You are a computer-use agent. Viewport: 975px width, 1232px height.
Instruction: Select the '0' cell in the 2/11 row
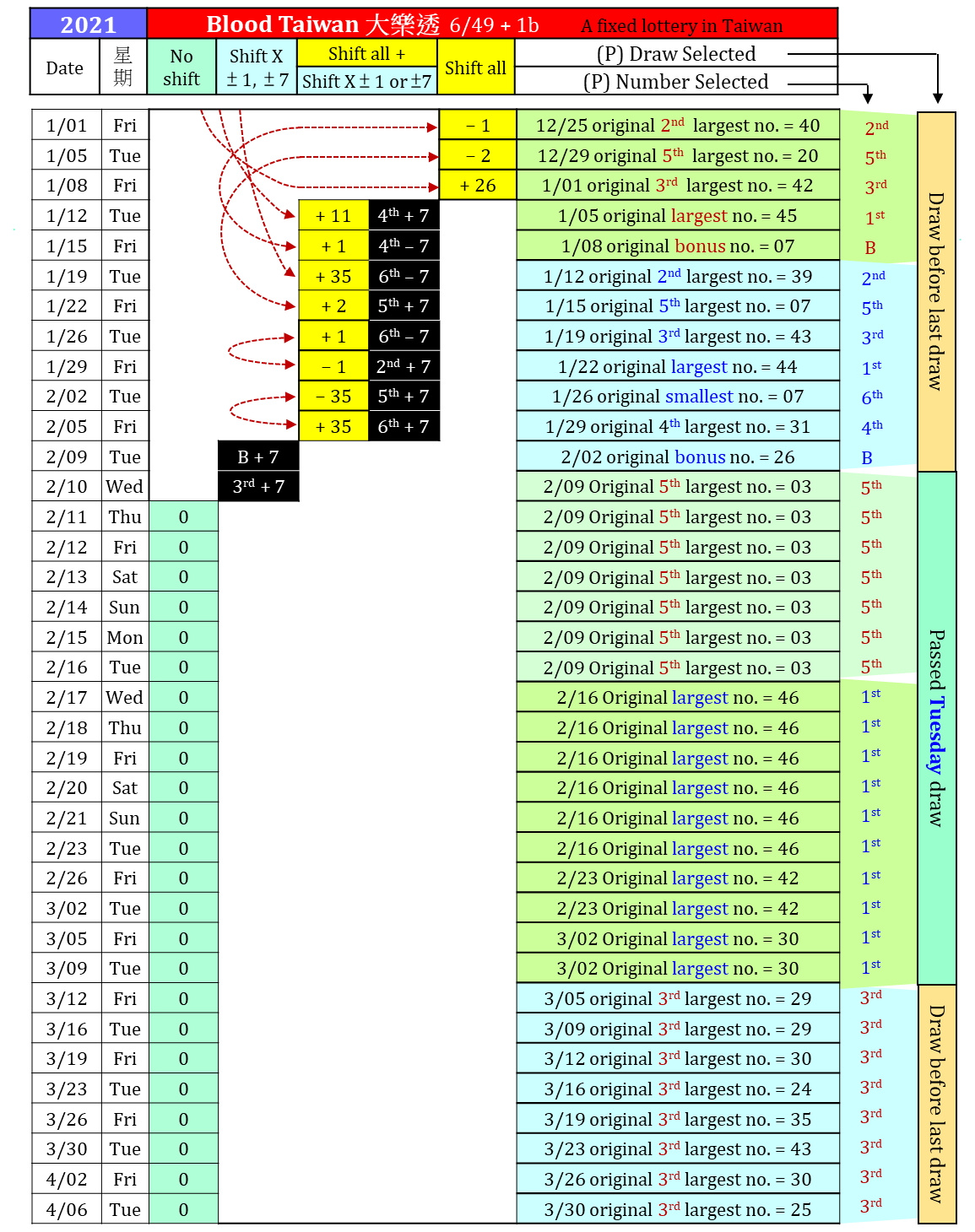click(x=183, y=516)
